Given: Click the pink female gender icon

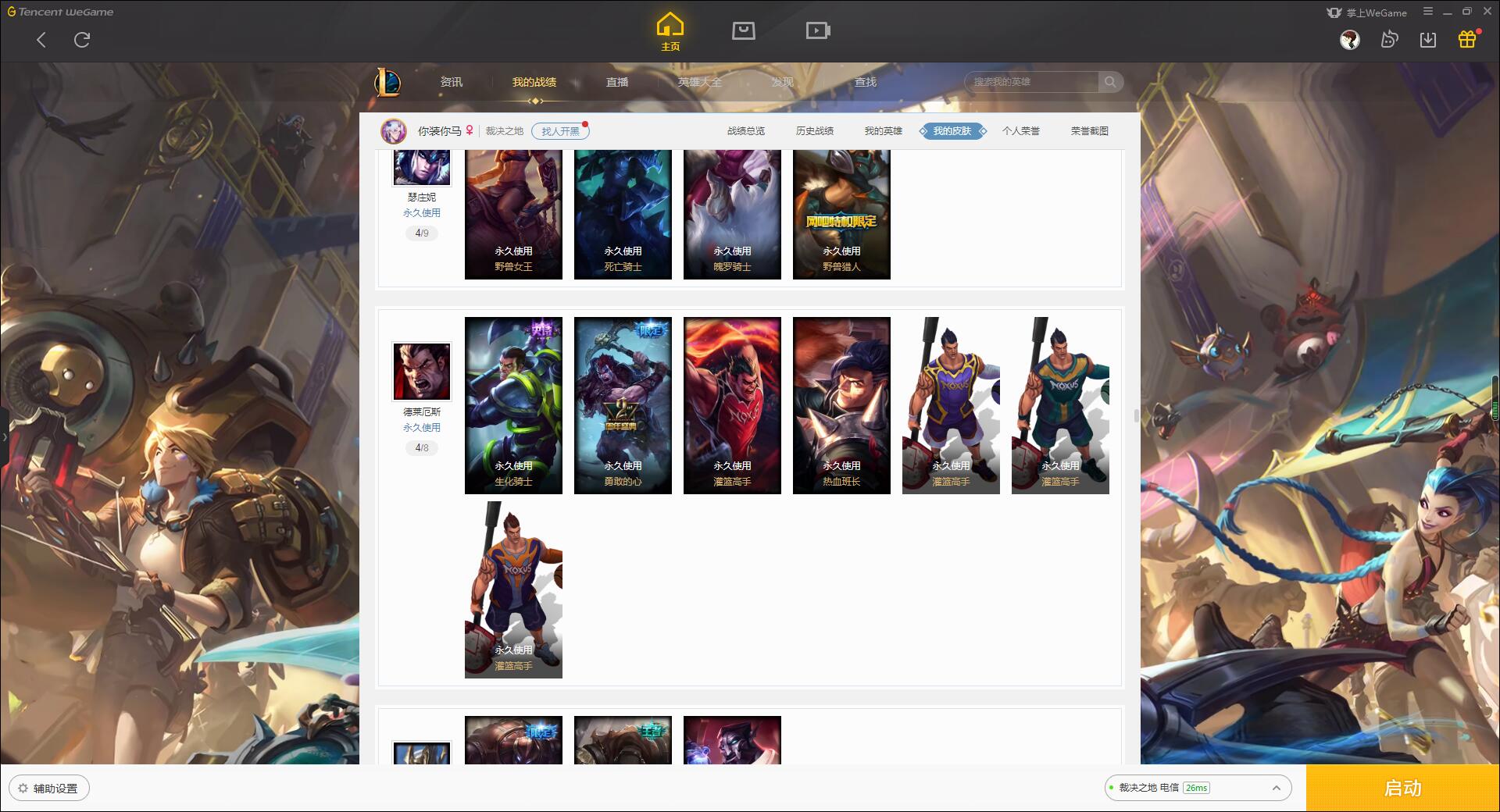Looking at the screenshot, I should 470,130.
